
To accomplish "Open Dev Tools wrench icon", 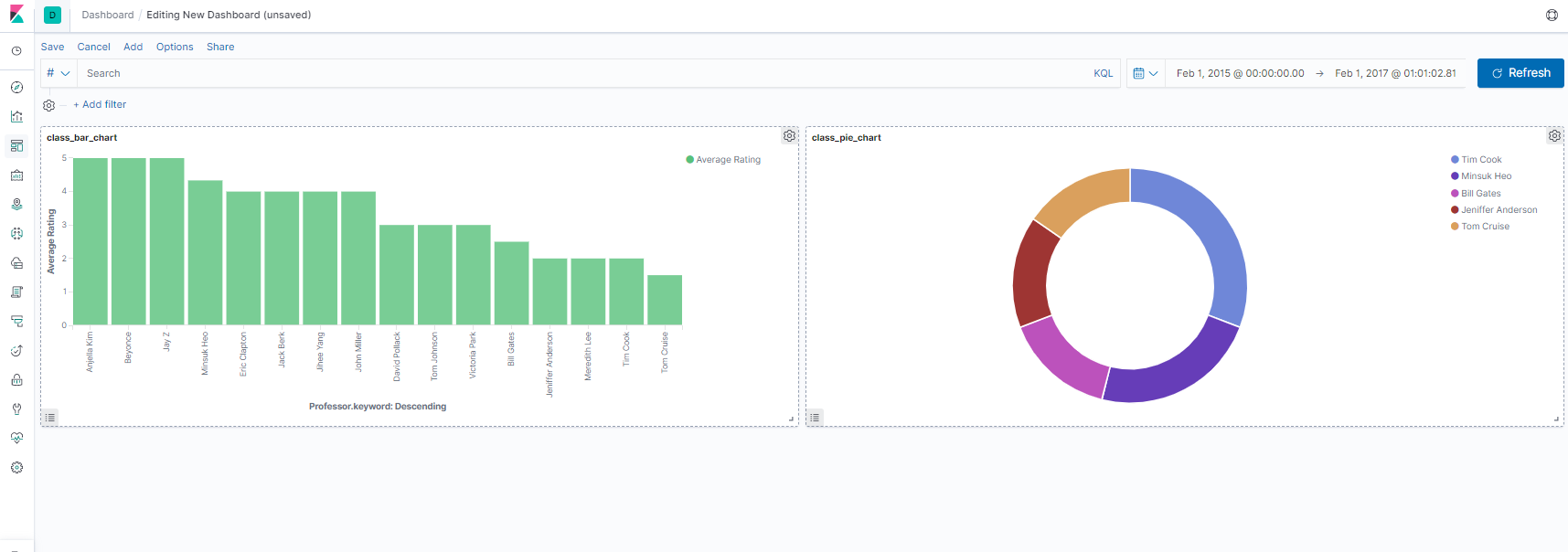I will (x=16, y=409).
